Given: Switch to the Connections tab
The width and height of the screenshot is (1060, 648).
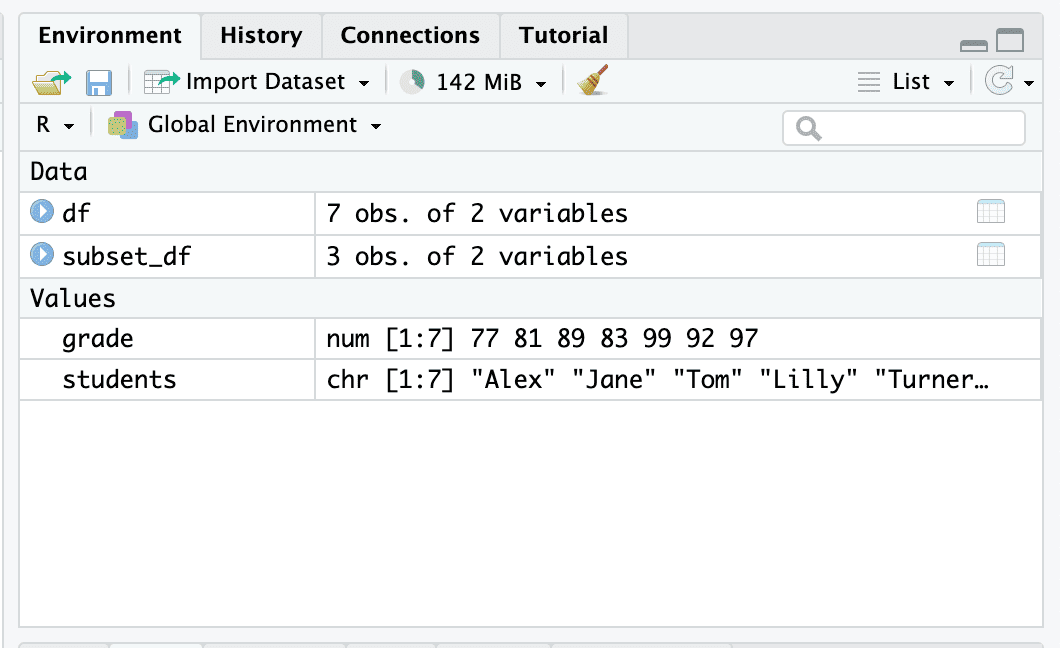Looking at the screenshot, I should 410,36.
